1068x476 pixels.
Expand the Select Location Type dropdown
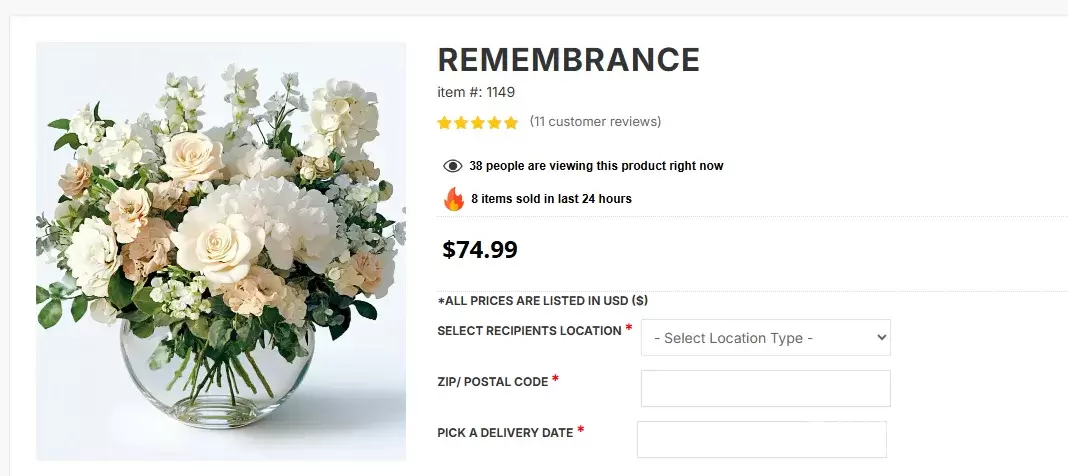765,338
